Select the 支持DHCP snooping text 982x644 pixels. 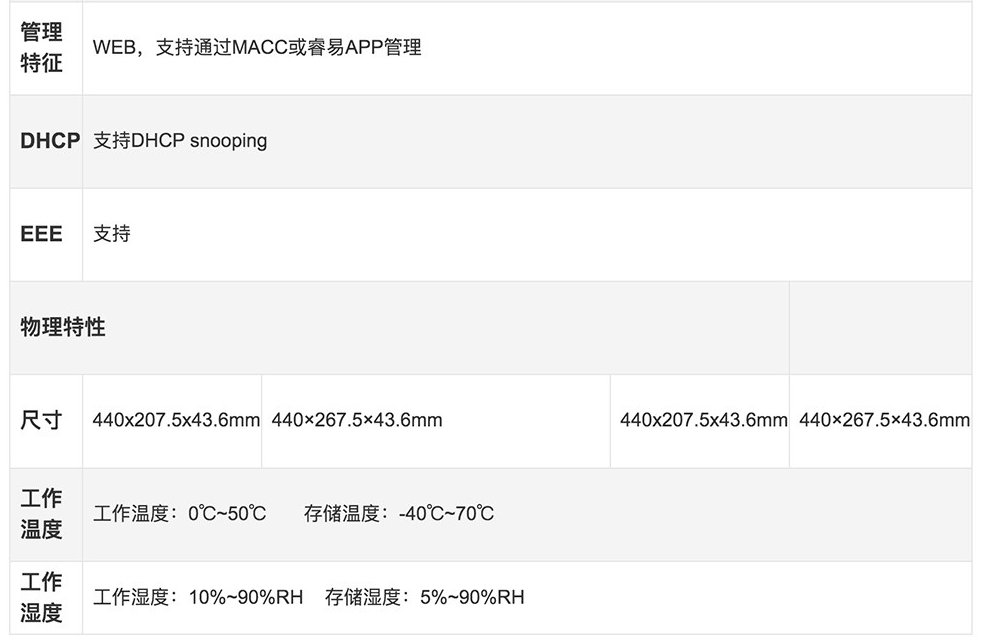click(x=180, y=141)
